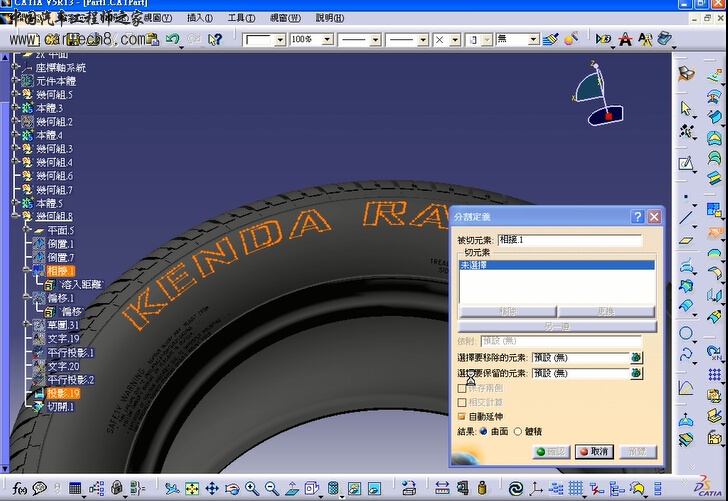Open the 無 dropdown in graphic properties toolbar
Screen dimensions: 728x501
(533, 40)
